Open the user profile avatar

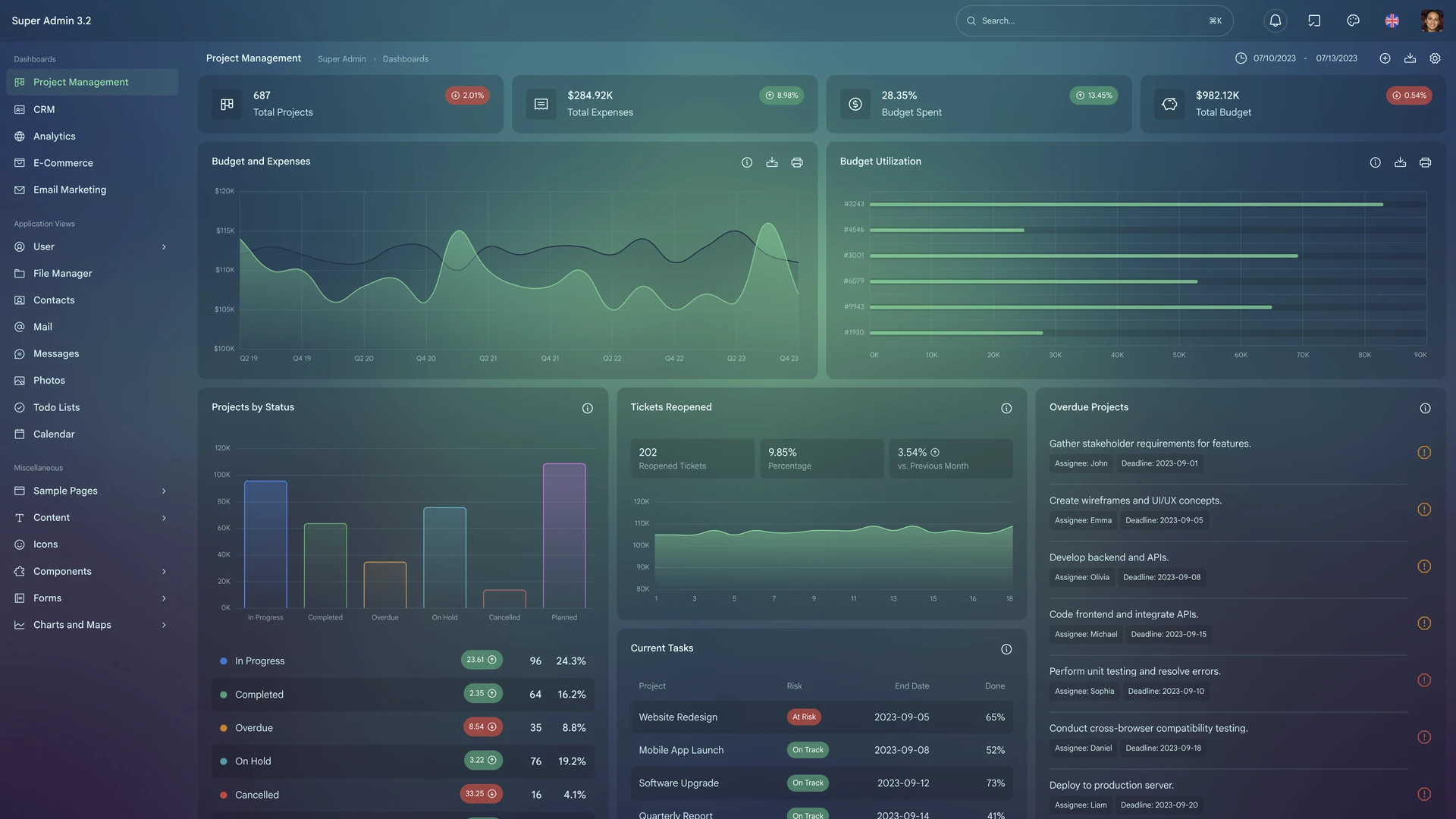click(1432, 20)
